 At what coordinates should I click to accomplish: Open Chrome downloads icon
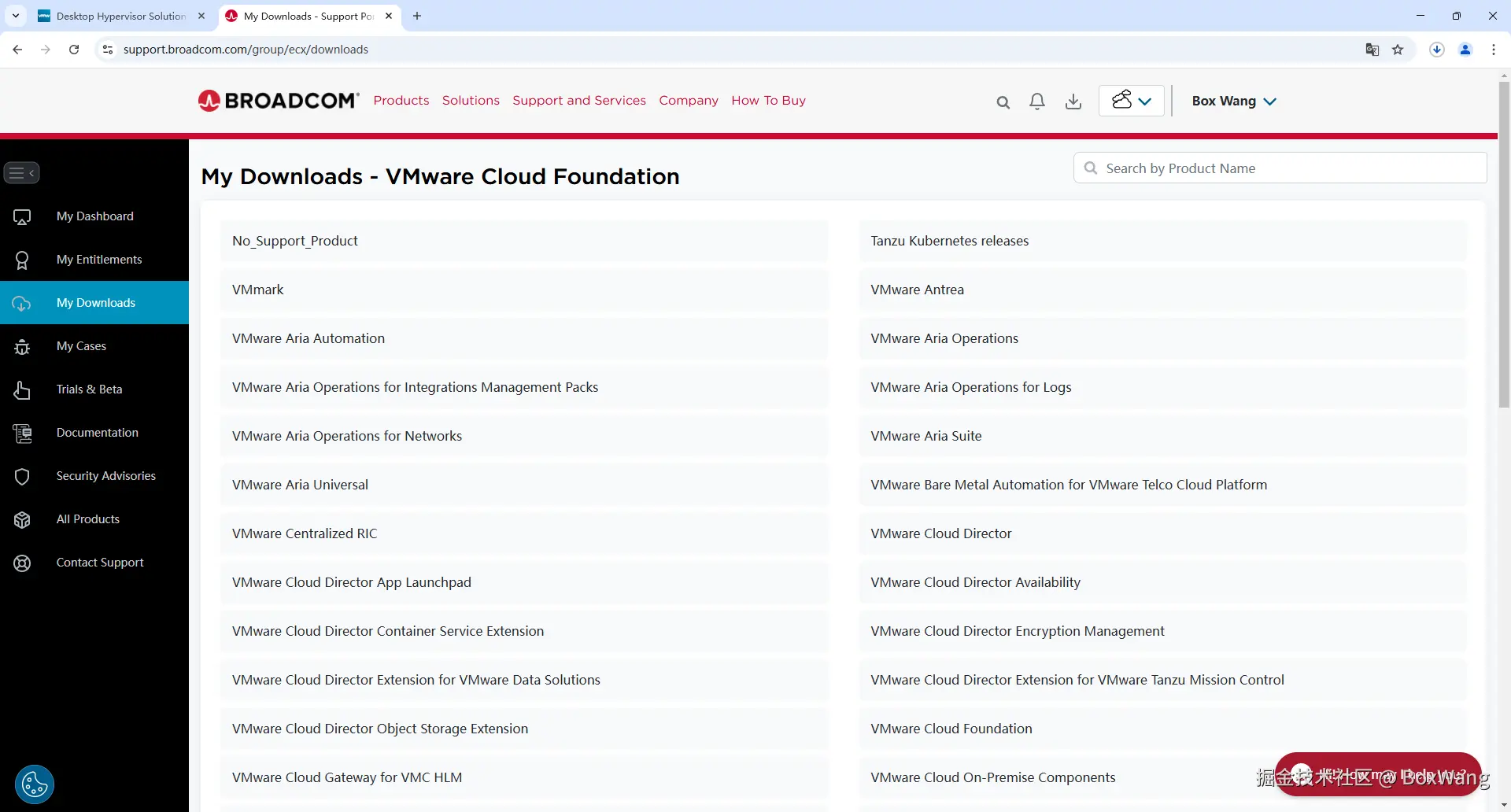[1437, 50]
